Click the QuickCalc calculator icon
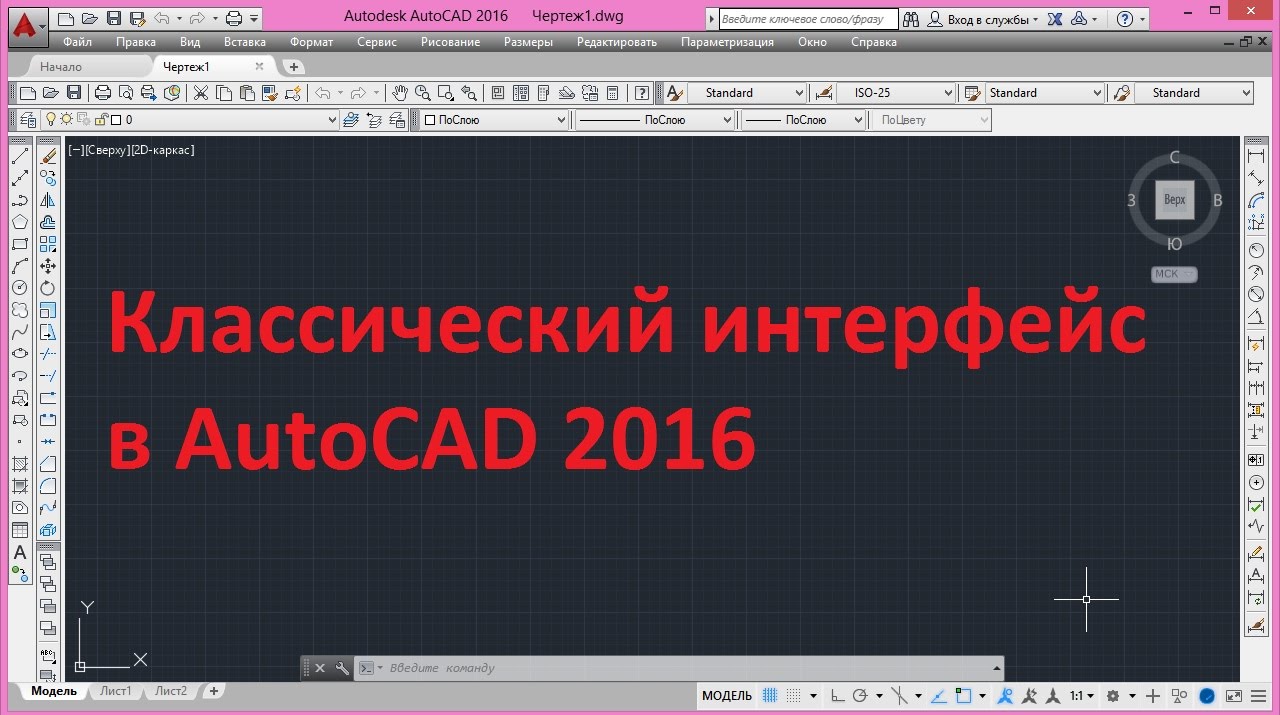 tap(613, 93)
